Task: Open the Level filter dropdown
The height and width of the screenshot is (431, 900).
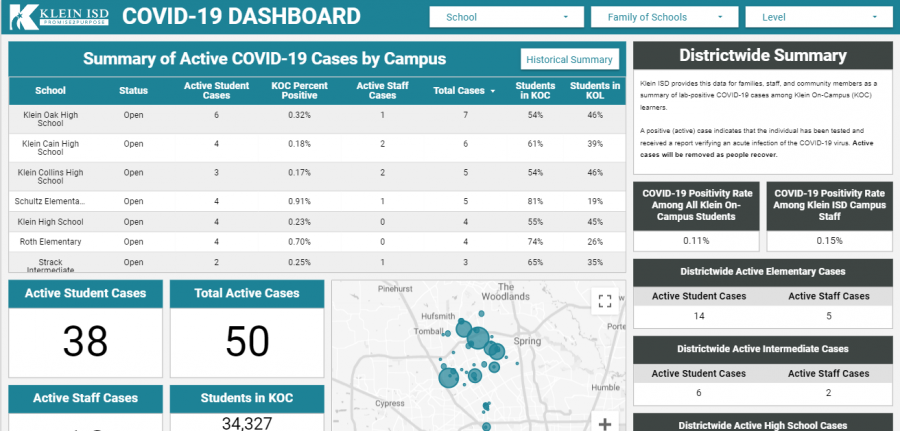Action: pos(820,17)
